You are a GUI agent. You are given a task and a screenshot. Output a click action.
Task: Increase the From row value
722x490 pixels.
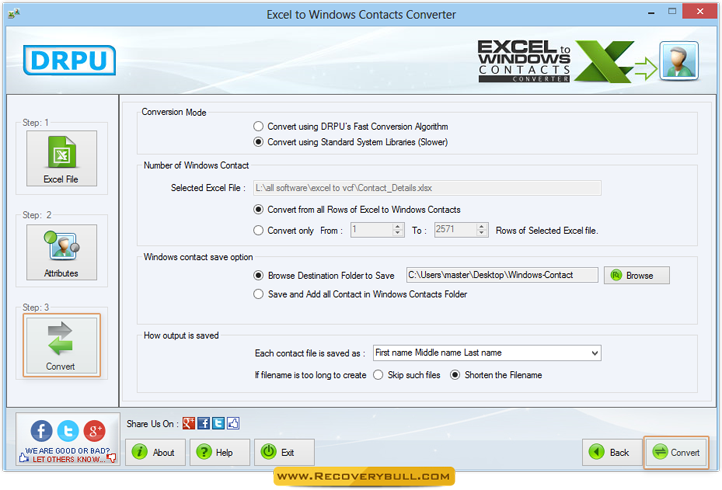pos(398,226)
